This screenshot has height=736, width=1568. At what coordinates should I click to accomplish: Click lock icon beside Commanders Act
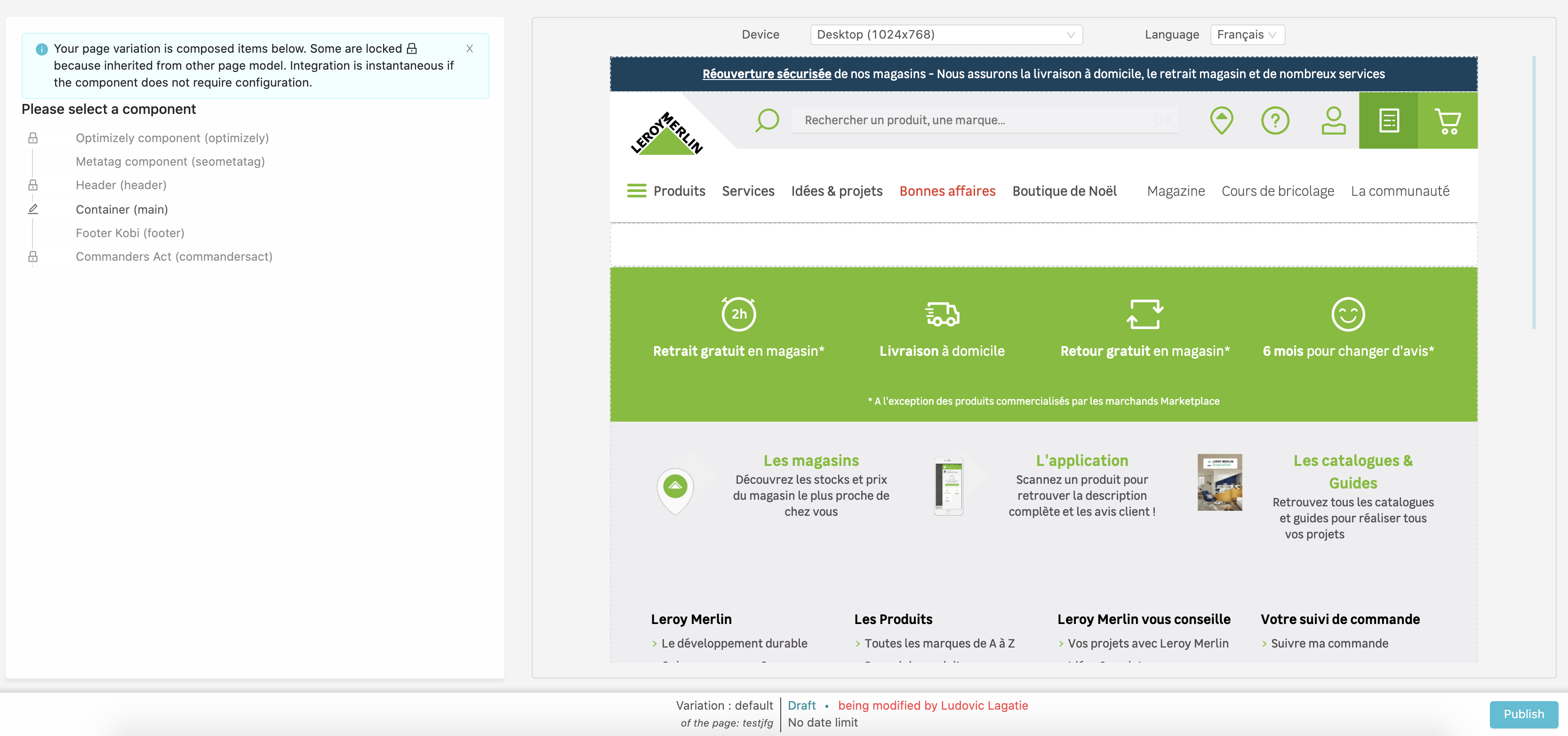pos(33,256)
